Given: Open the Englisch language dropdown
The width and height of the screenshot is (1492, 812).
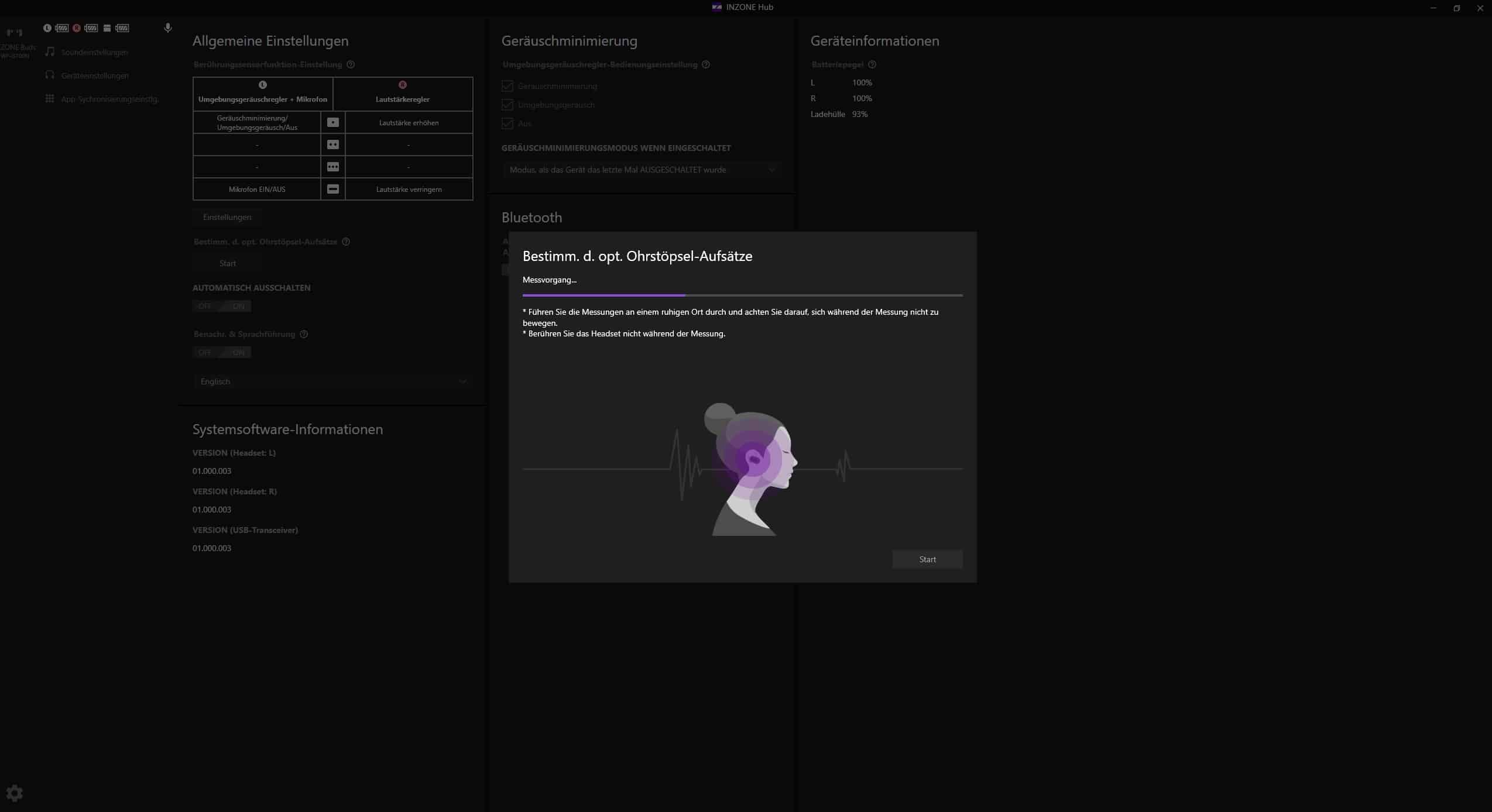Looking at the screenshot, I should pos(332,381).
